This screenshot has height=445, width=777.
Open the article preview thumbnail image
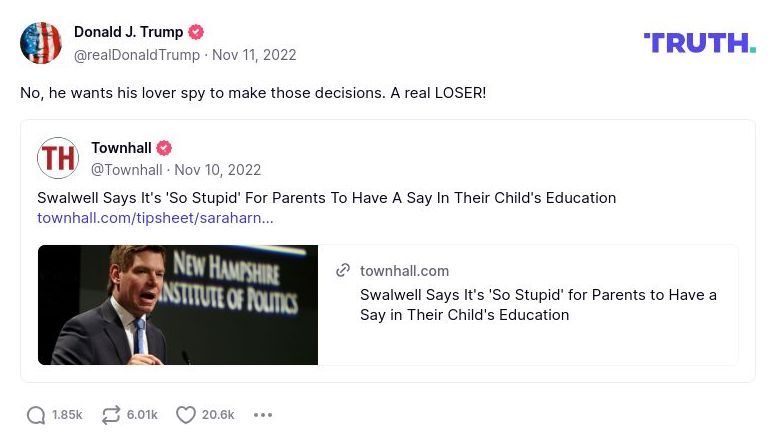point(178,305)
